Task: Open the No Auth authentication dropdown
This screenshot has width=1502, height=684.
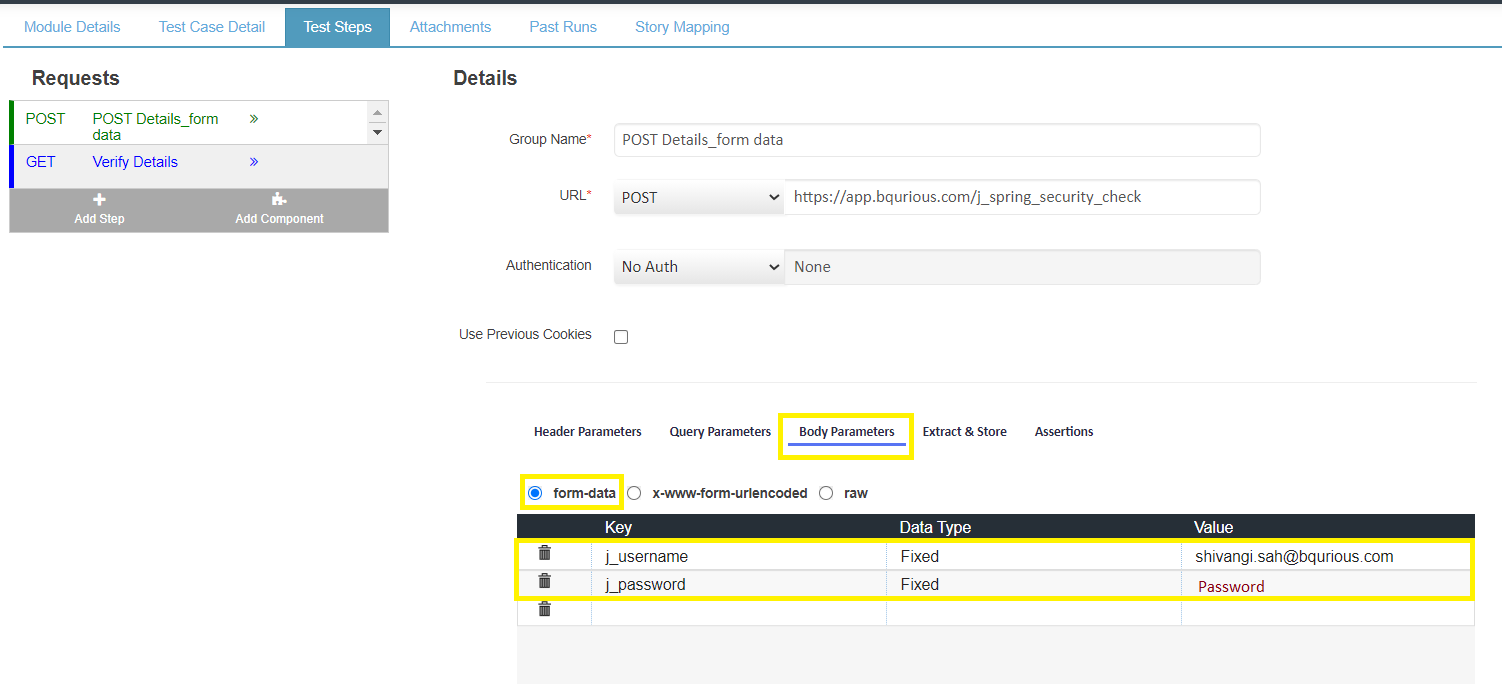Action: click(x=699, y=267)
